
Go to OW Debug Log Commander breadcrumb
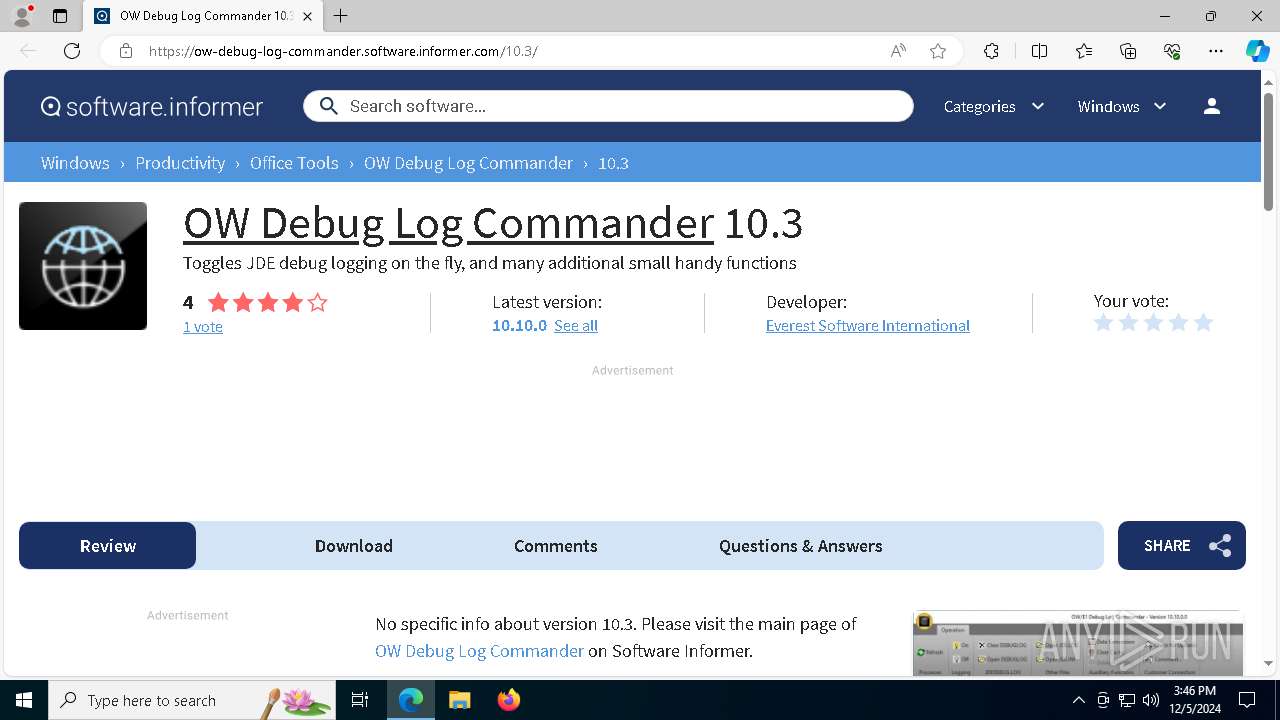[468, 163]
